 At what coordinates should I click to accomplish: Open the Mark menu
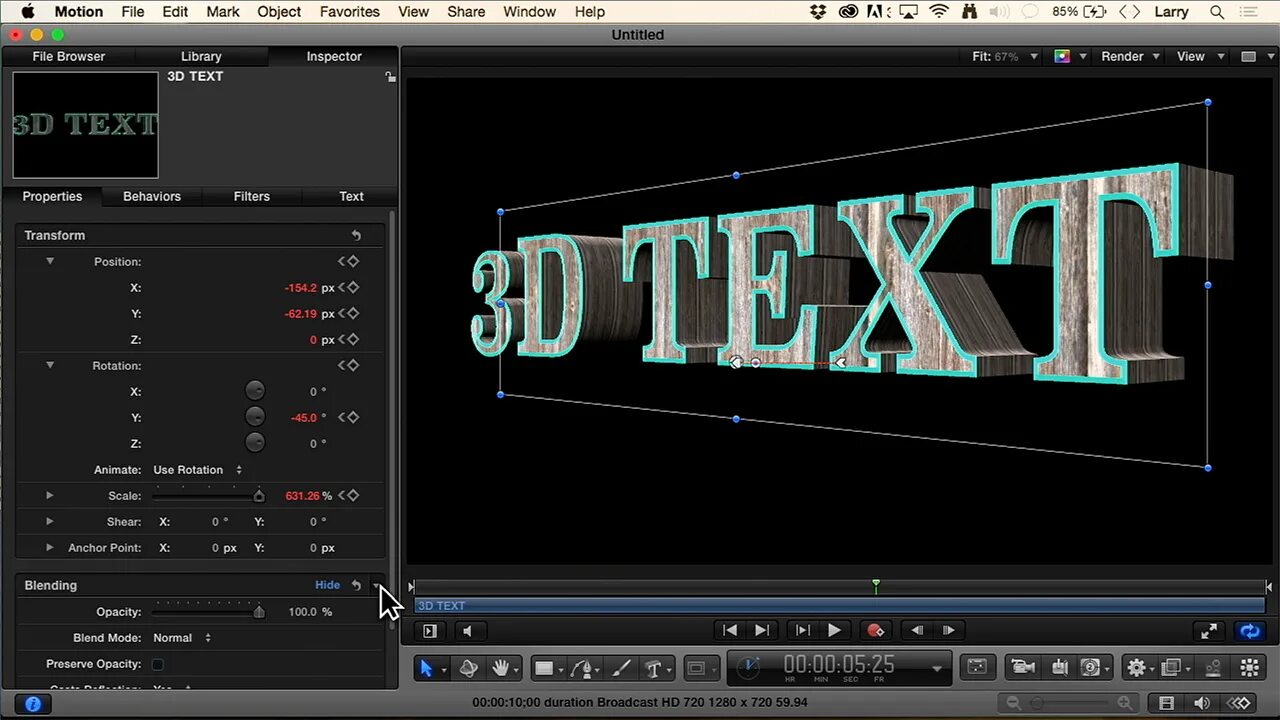[222, 11]
